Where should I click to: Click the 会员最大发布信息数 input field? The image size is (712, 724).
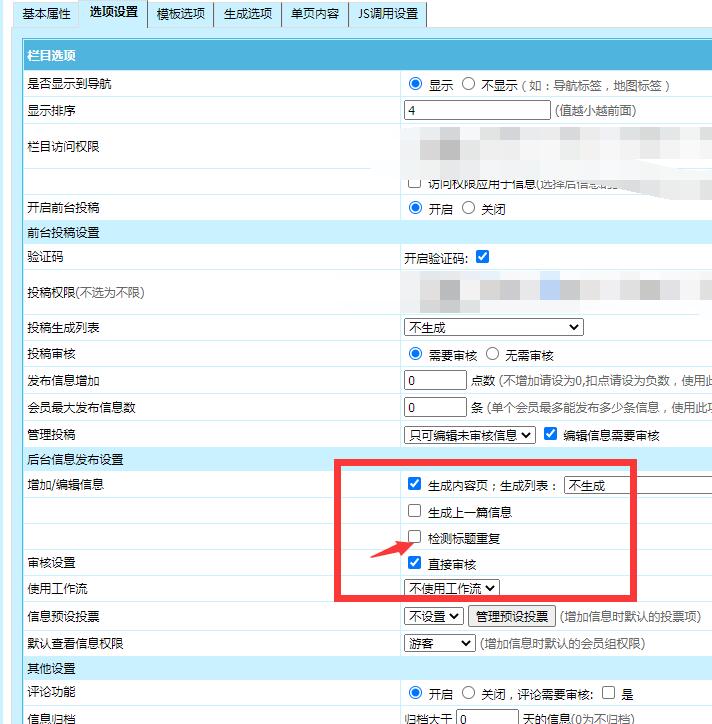435,408
